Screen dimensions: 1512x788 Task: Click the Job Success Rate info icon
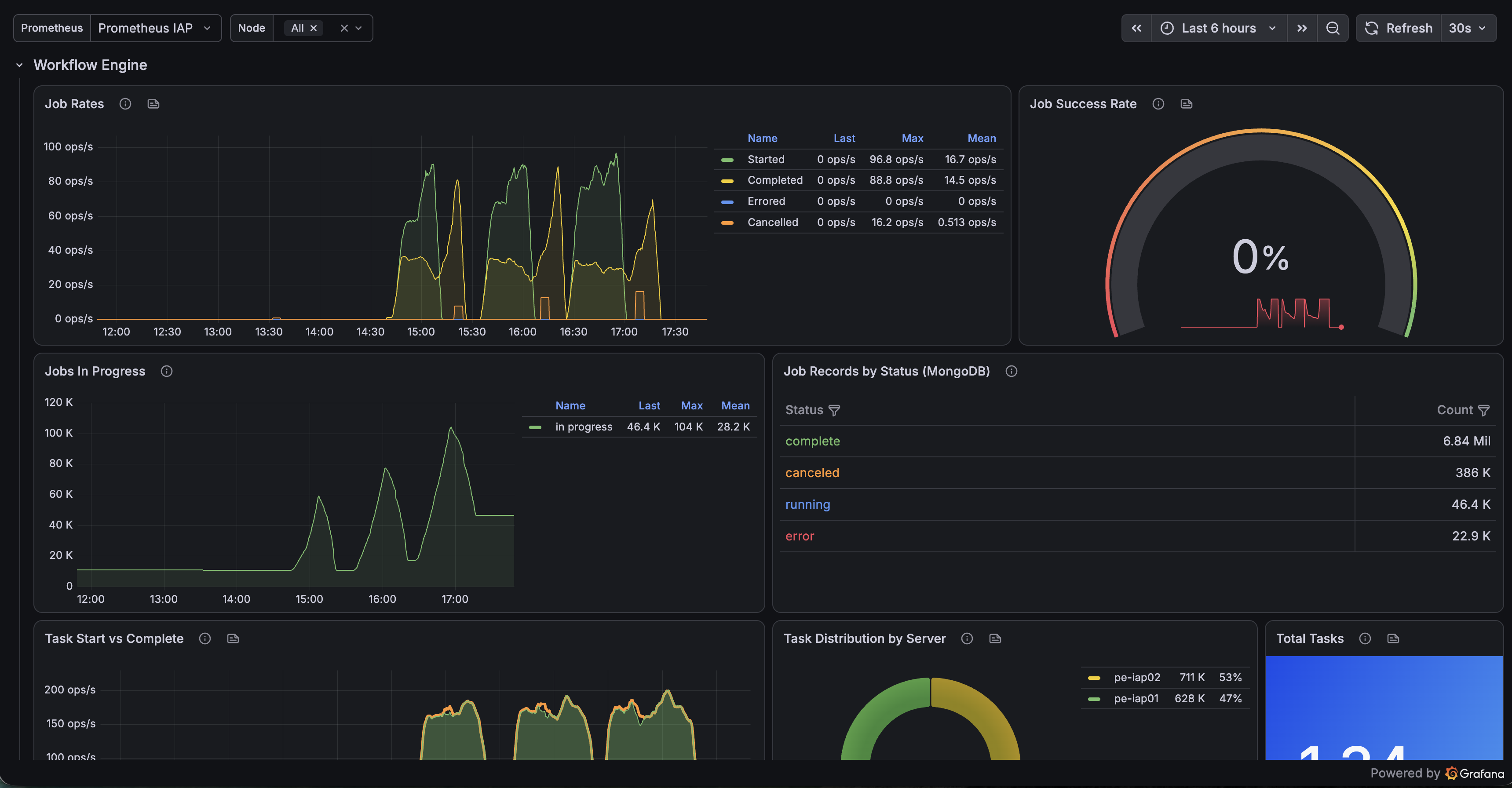tap(1158, 104)
